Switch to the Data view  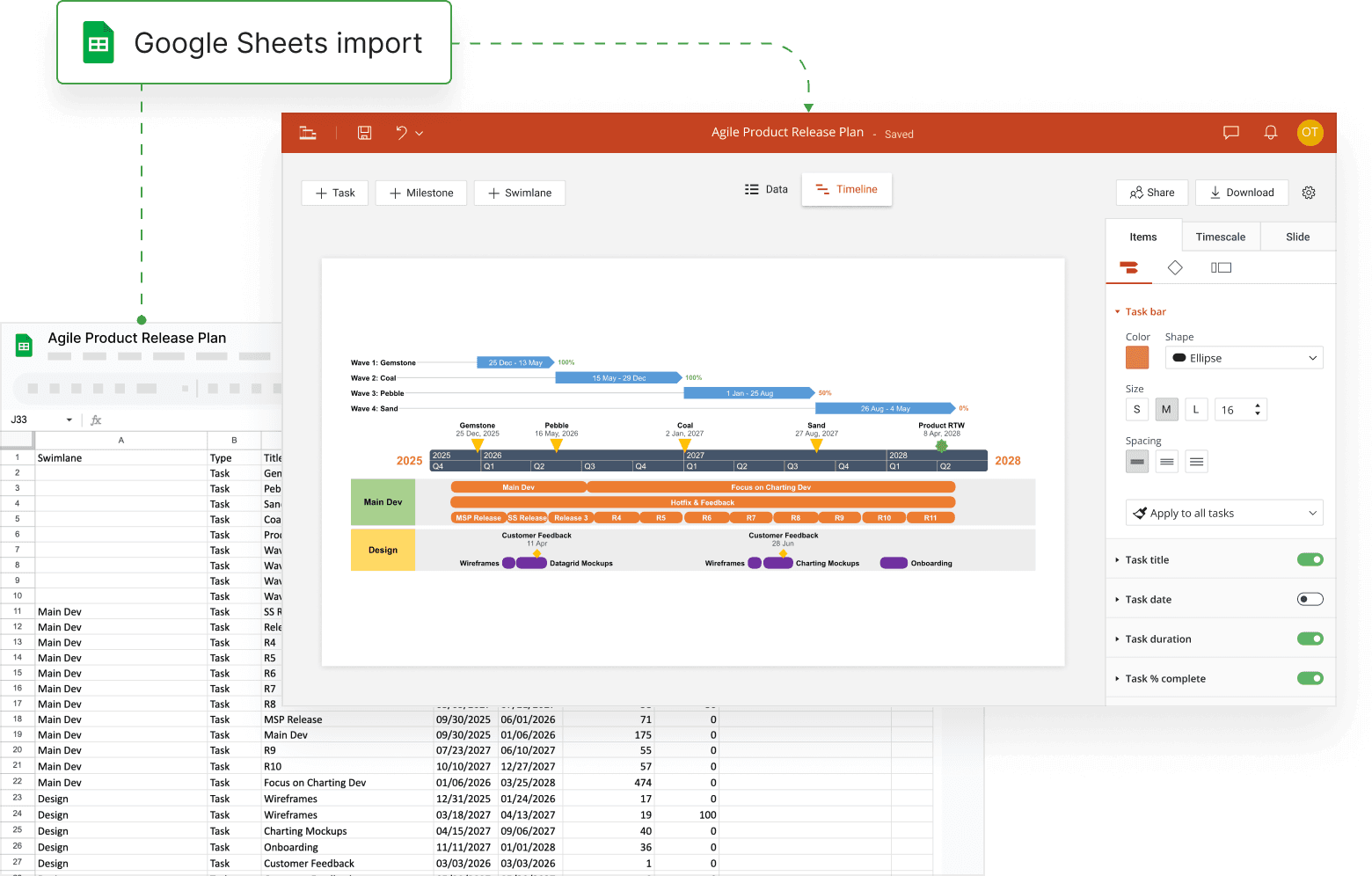coord(766,189)
